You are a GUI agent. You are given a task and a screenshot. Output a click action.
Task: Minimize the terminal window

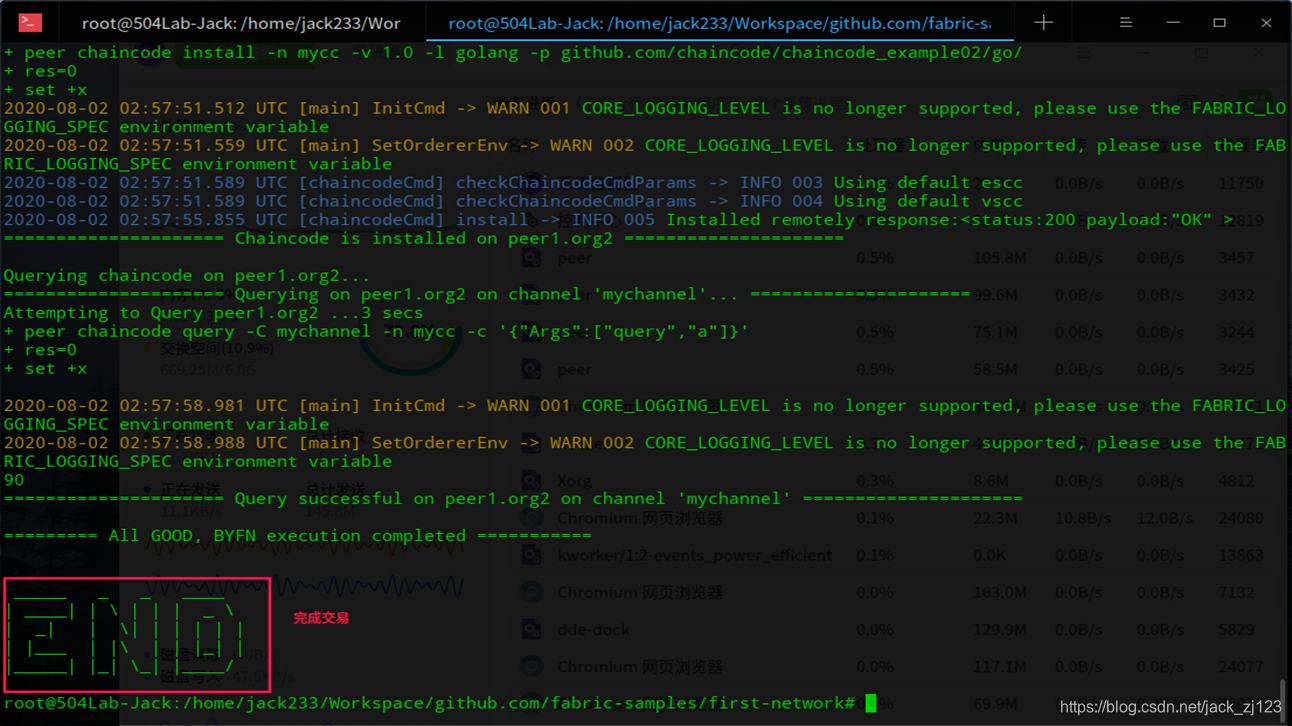click(1173, 22)
